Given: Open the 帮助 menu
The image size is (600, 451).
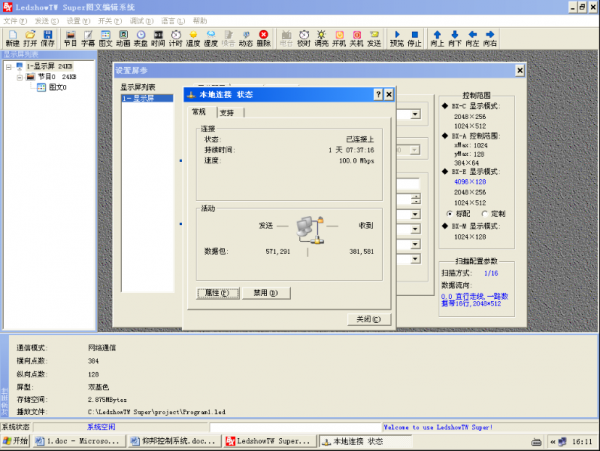Looking at the screenshot, I should [x=200, y=21].
